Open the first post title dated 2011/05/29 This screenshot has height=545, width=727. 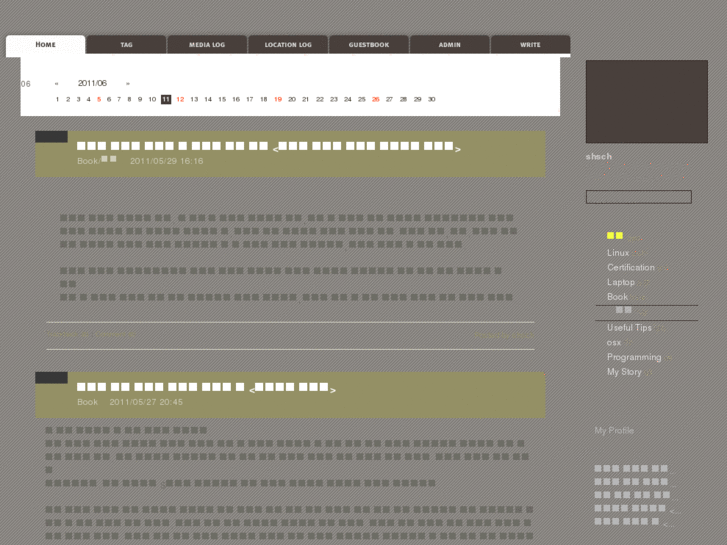pyautogui.click(x=269, y=147)
